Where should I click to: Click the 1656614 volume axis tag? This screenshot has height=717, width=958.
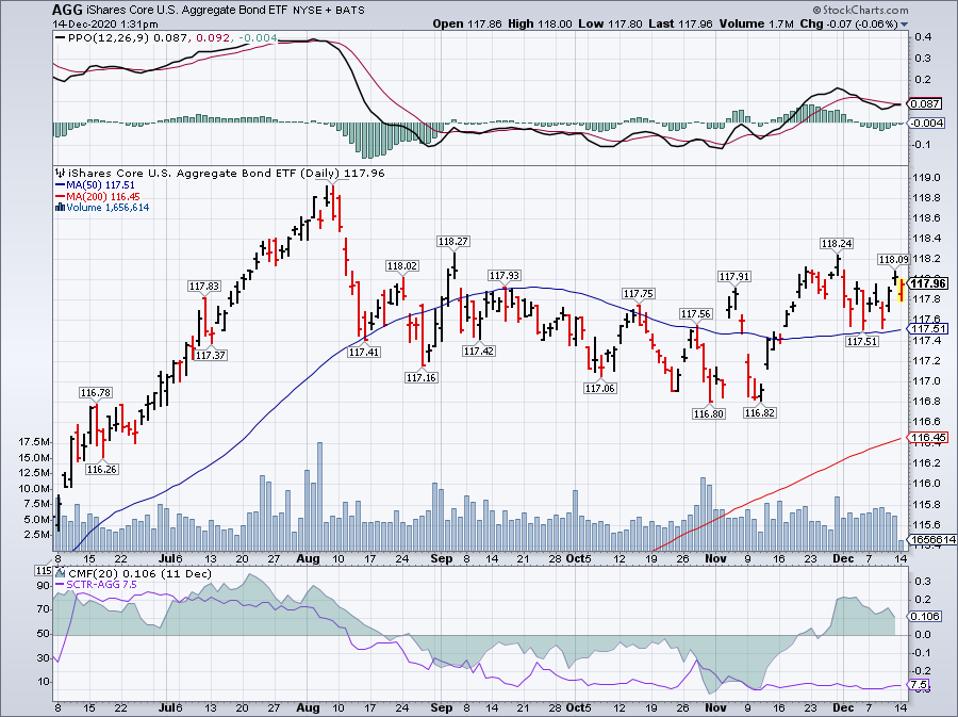tap(933, 539)
